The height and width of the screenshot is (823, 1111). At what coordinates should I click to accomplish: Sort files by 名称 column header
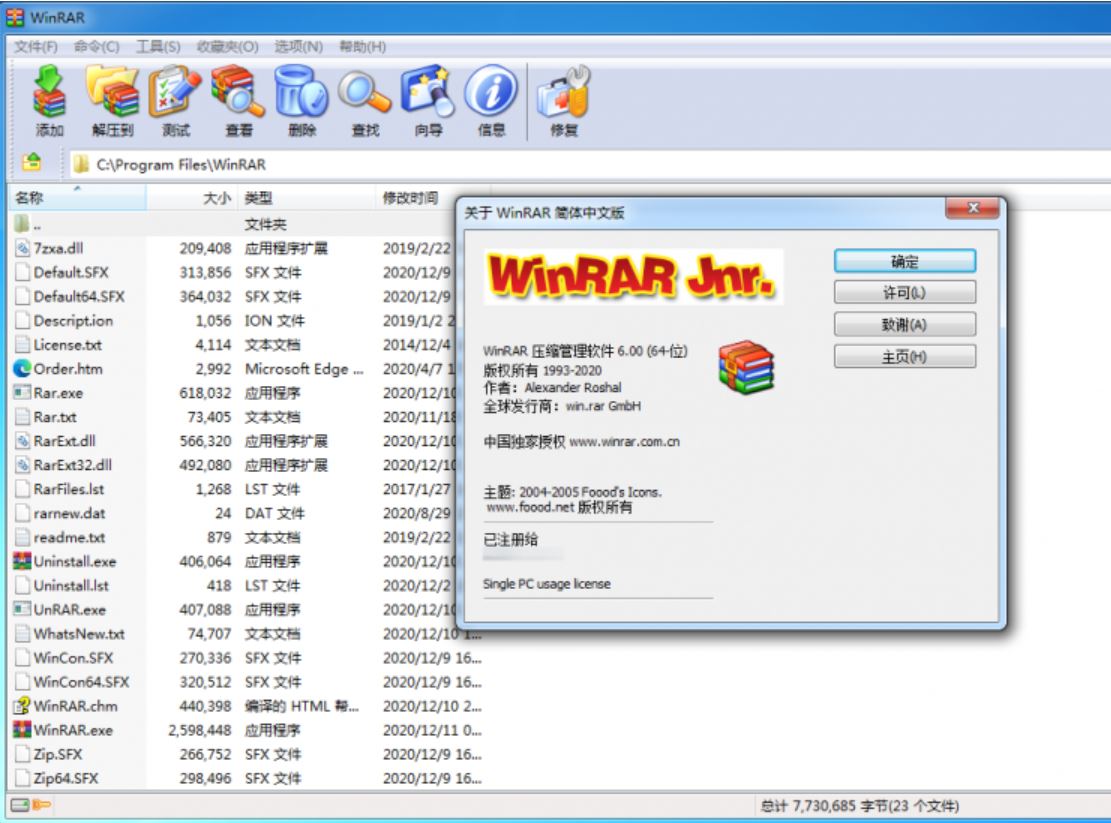[x=77, y=198]
